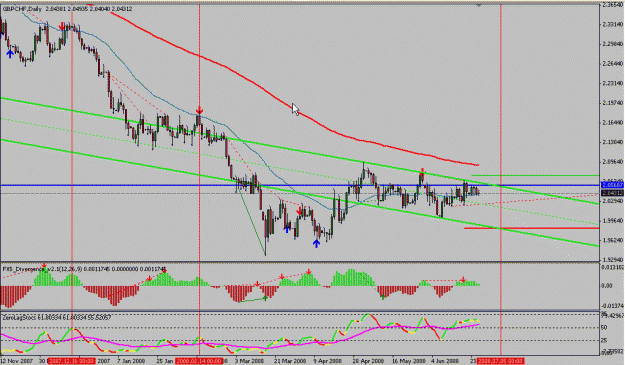Click the 12 Nov 2007 date label
Viewport: 625px width, 365px height.
(x=17, y=361)
